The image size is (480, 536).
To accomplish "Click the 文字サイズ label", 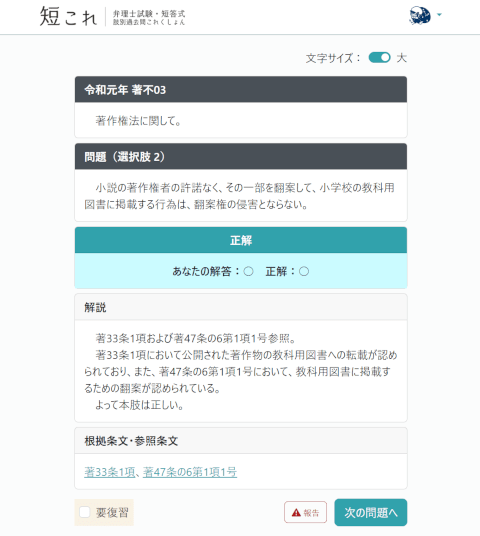I will 332,58.
